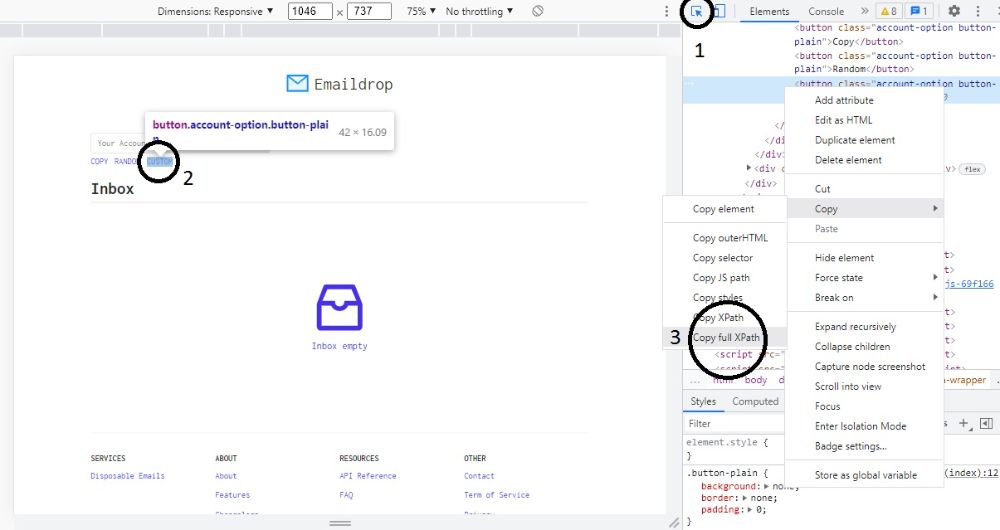This screenshot has height=530, width=1000.
Task: Click the rotate screen icon
Action: 538,11
